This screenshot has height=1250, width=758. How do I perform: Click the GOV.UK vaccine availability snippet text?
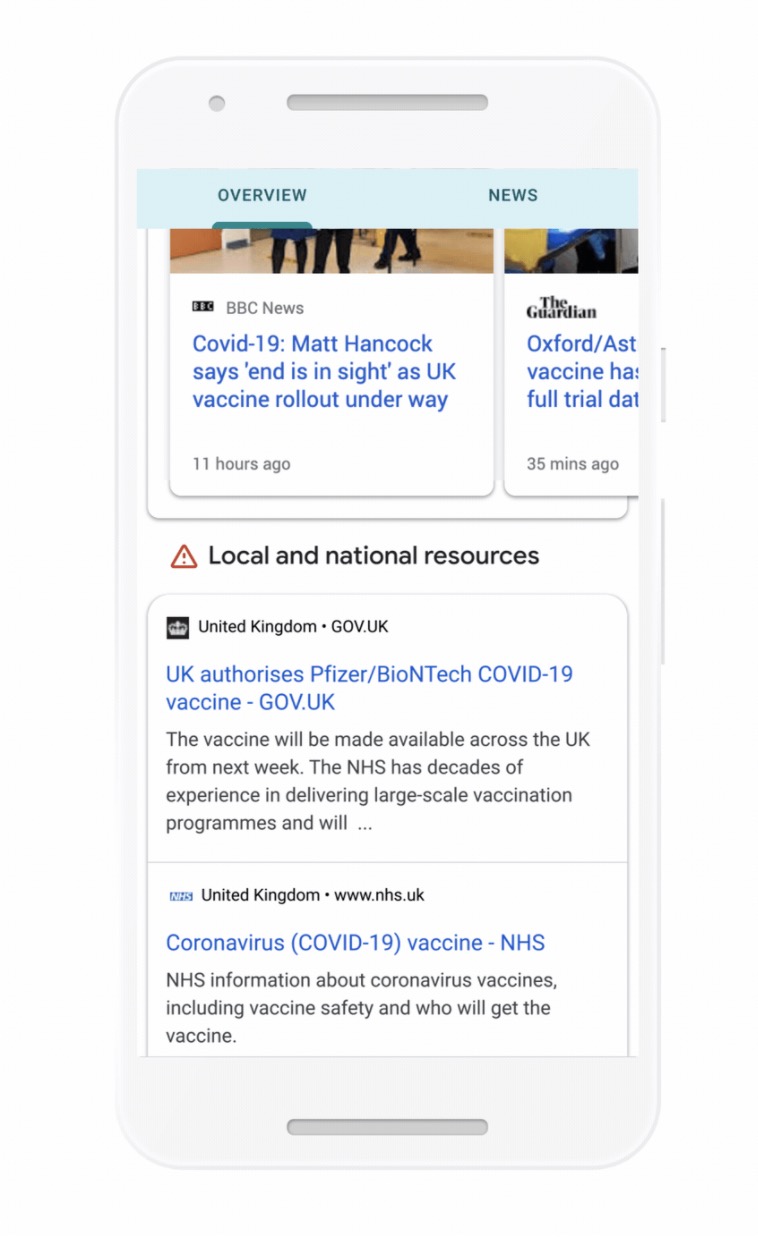point(377,782)
